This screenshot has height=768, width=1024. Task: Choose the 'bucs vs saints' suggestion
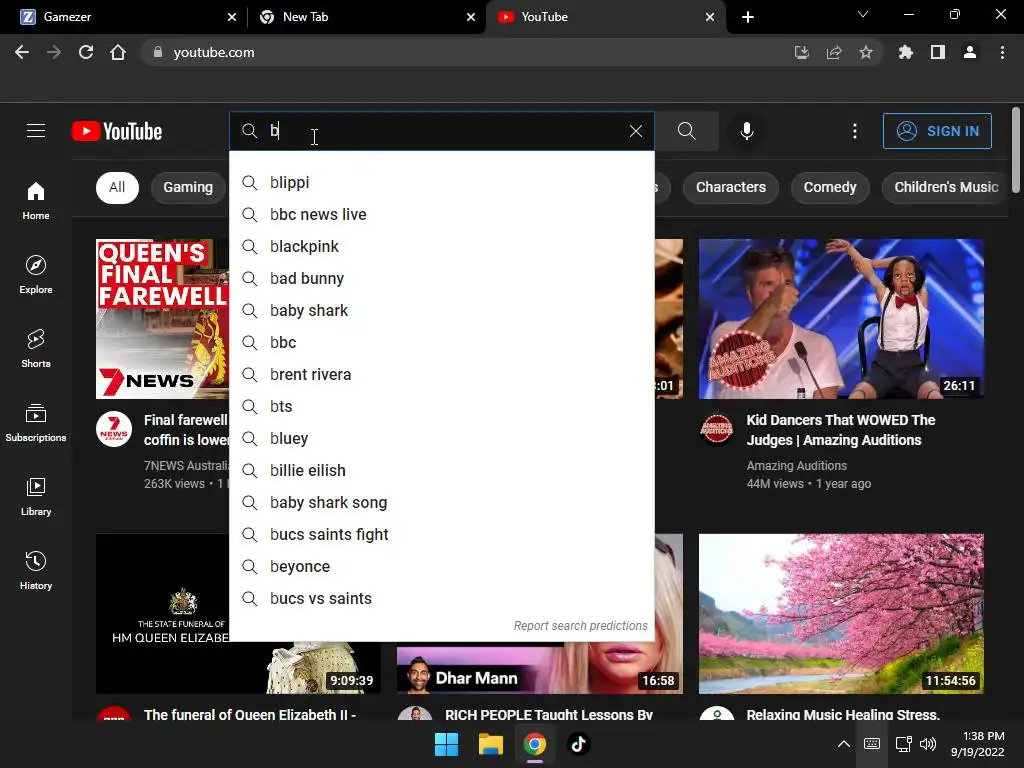click(x=441, y=598)
